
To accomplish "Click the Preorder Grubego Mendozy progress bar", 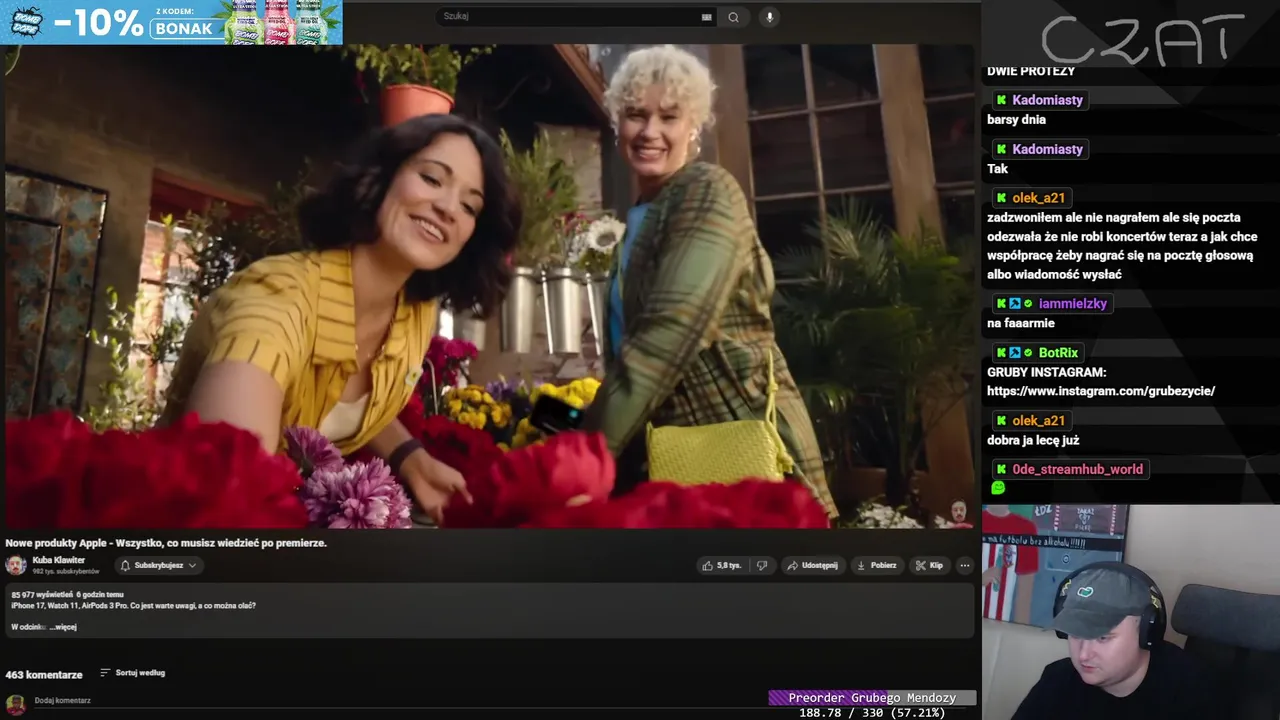I will tap(872, 698).
